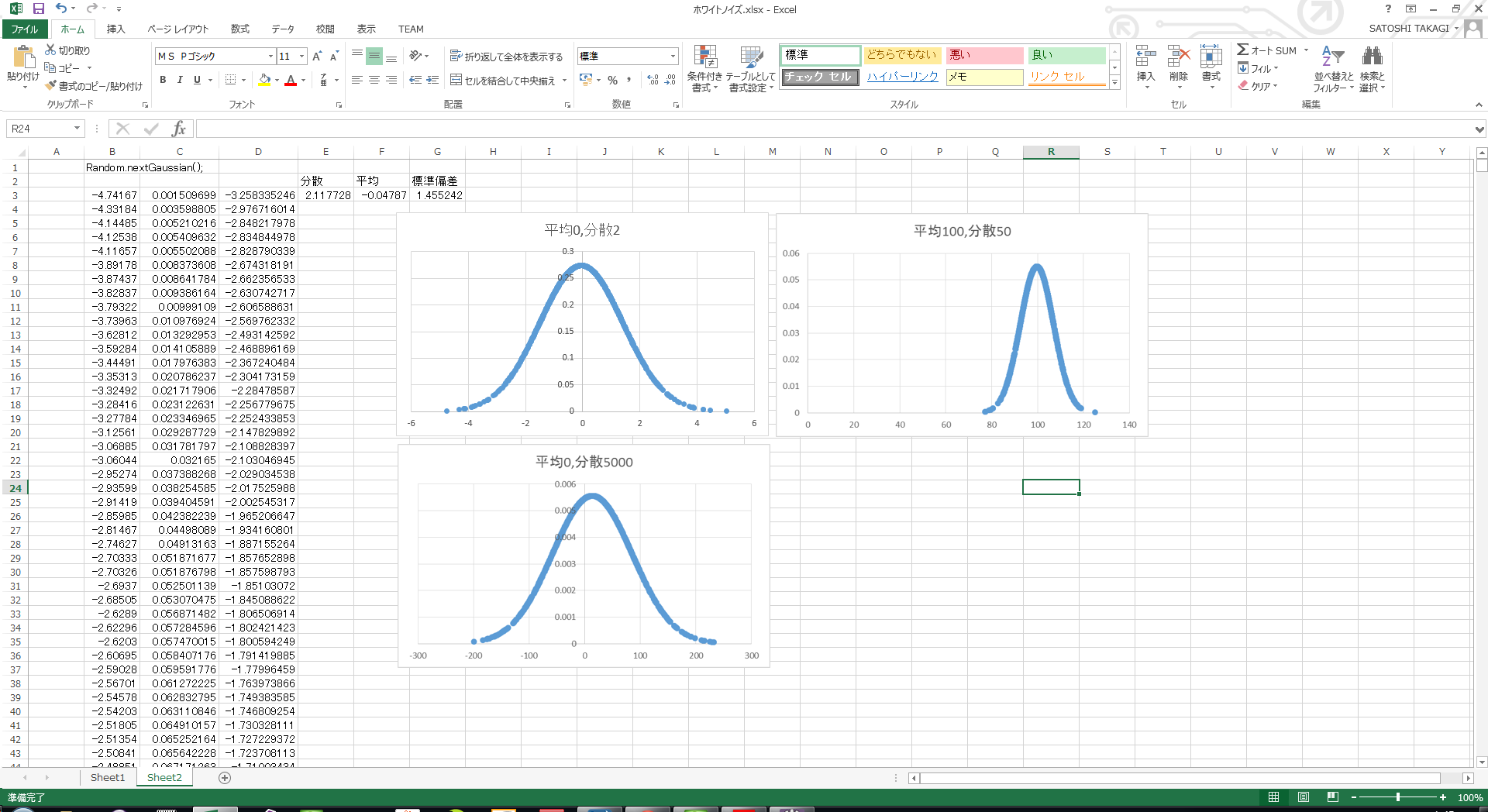The height and width of the screenshot is (812, 1488).
Task: Open the number format dropdown (標準)
Action: (673, 57)
